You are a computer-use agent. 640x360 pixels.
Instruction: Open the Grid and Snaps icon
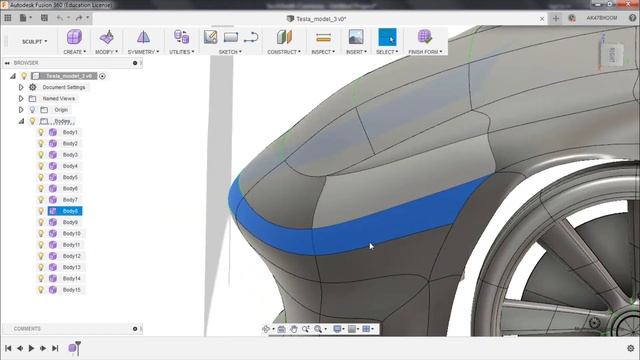[351, 329]
